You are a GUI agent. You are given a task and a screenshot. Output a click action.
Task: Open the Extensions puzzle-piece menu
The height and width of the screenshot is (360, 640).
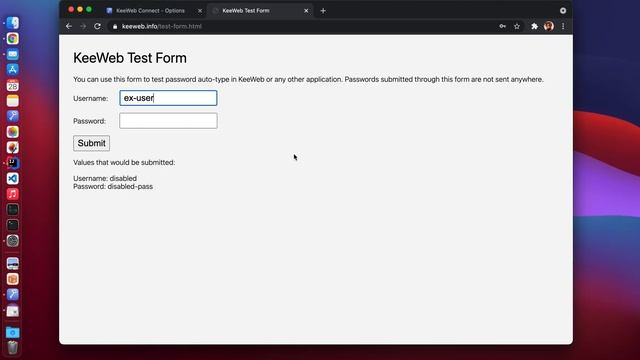click(x=534, y=26)
